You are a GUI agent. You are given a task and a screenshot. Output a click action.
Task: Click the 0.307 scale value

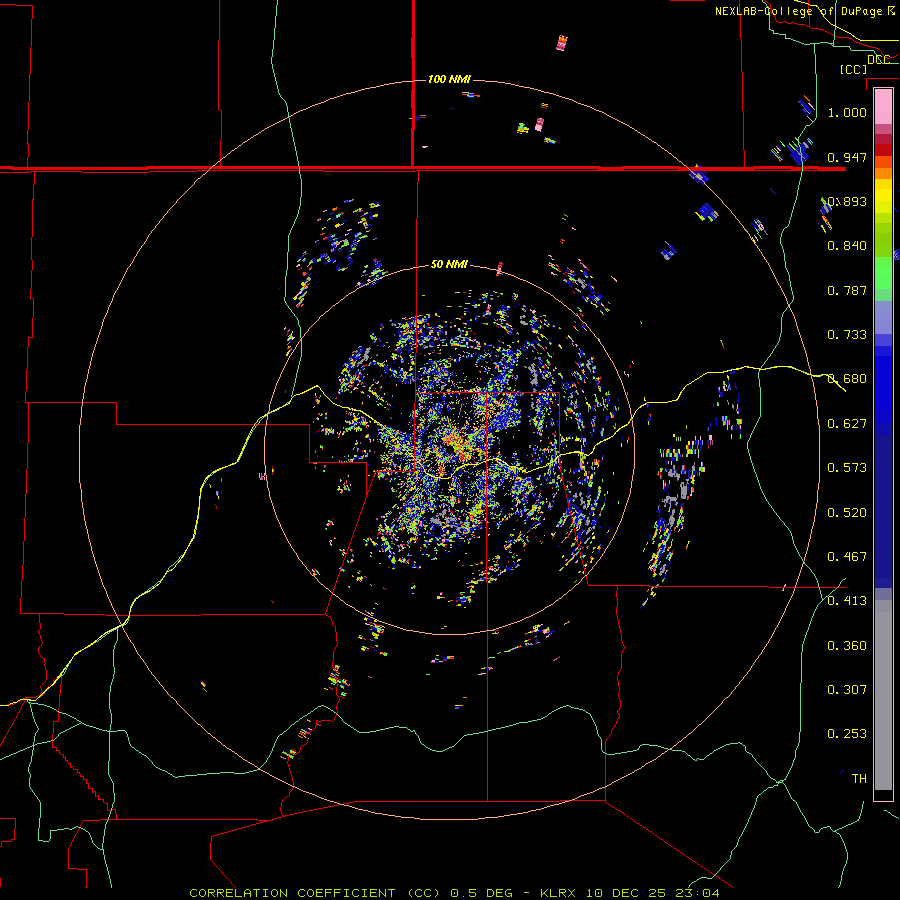[x=847, y=690]
